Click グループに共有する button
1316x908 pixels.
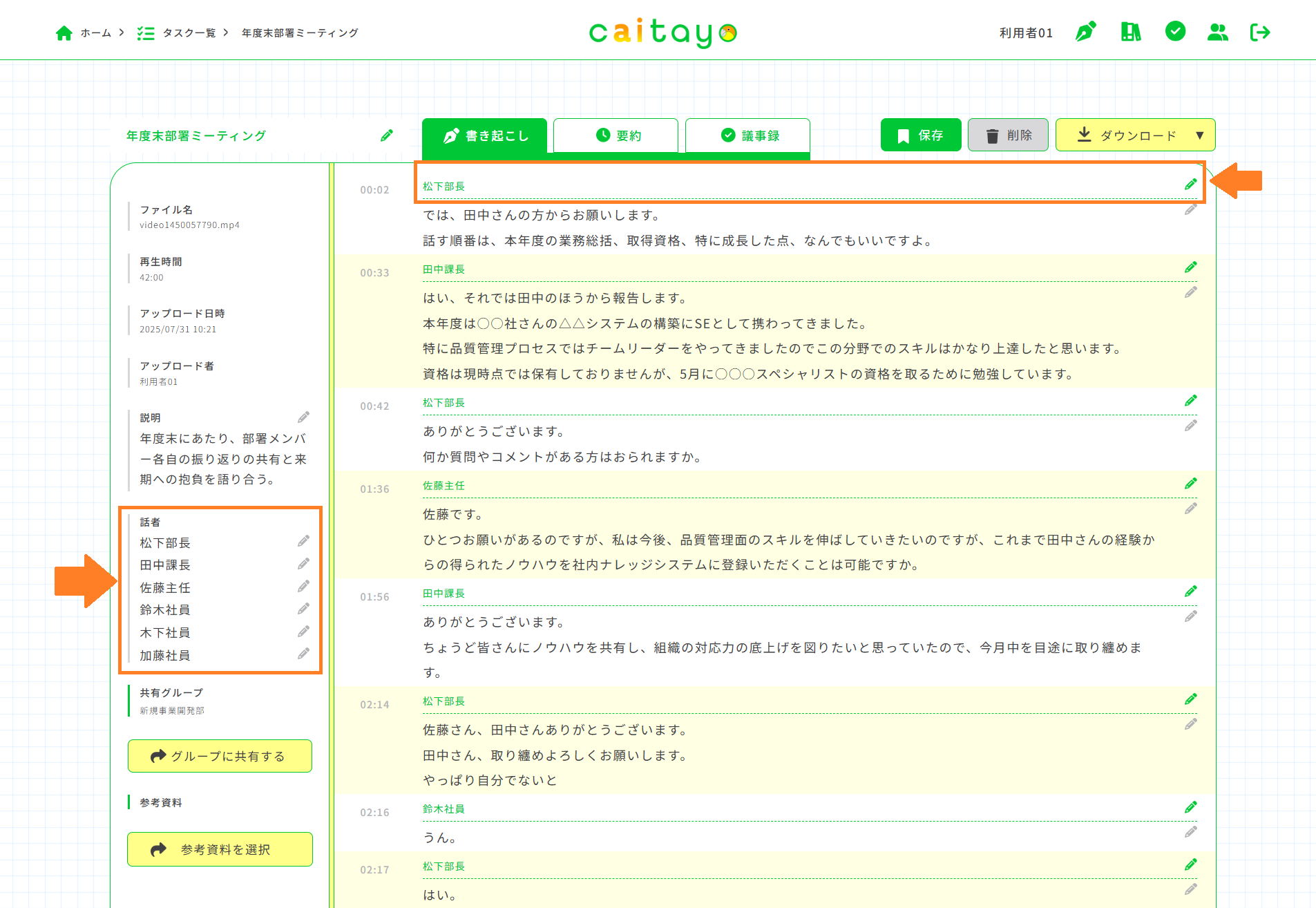pyautogui.click(x=220, y=756)
